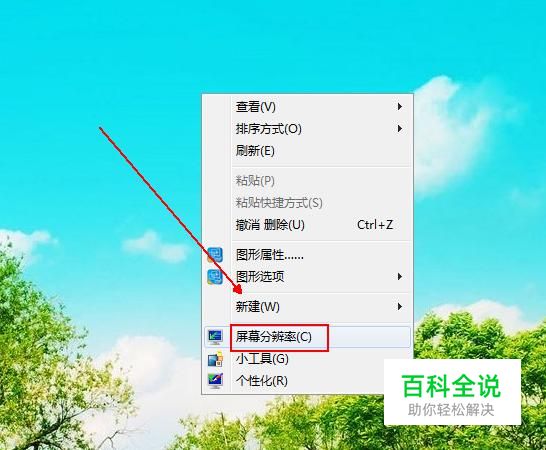Click the 屏幕分辨率 monitor icon
The width and height of the screenshot is (546, 450).
(x=215, y=336)
